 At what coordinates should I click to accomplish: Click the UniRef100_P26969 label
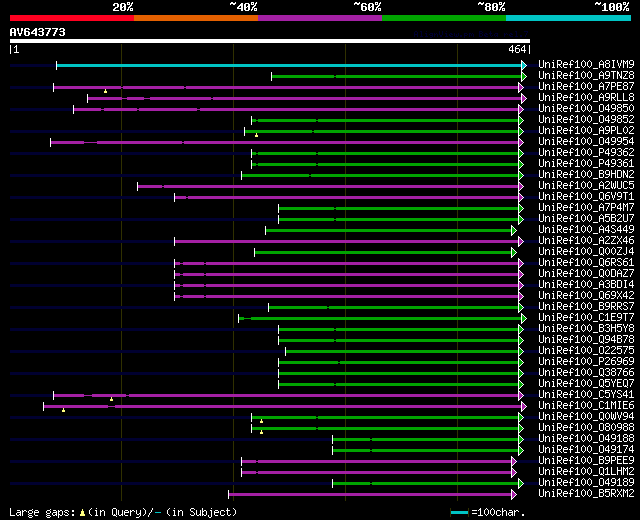coord(586,362)
